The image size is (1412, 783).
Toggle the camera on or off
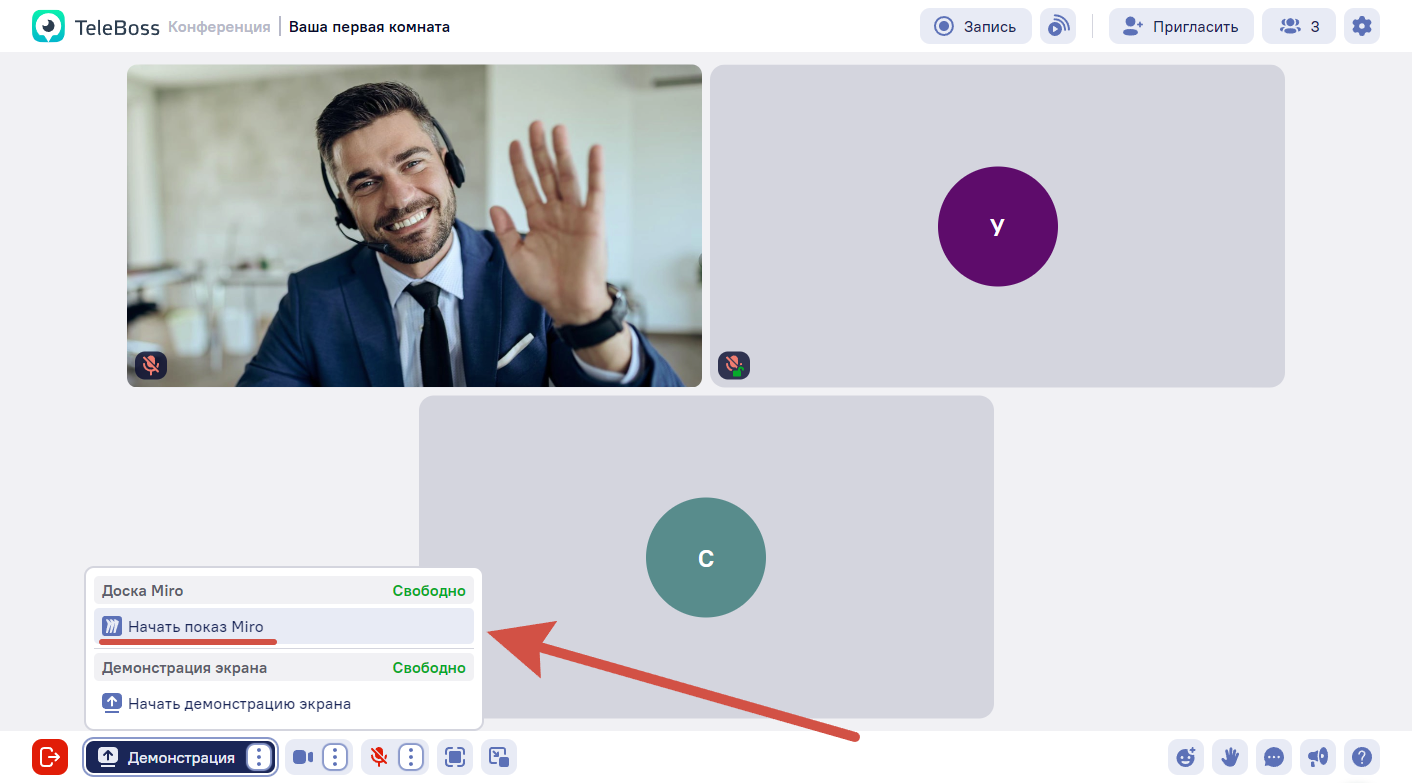302,757
